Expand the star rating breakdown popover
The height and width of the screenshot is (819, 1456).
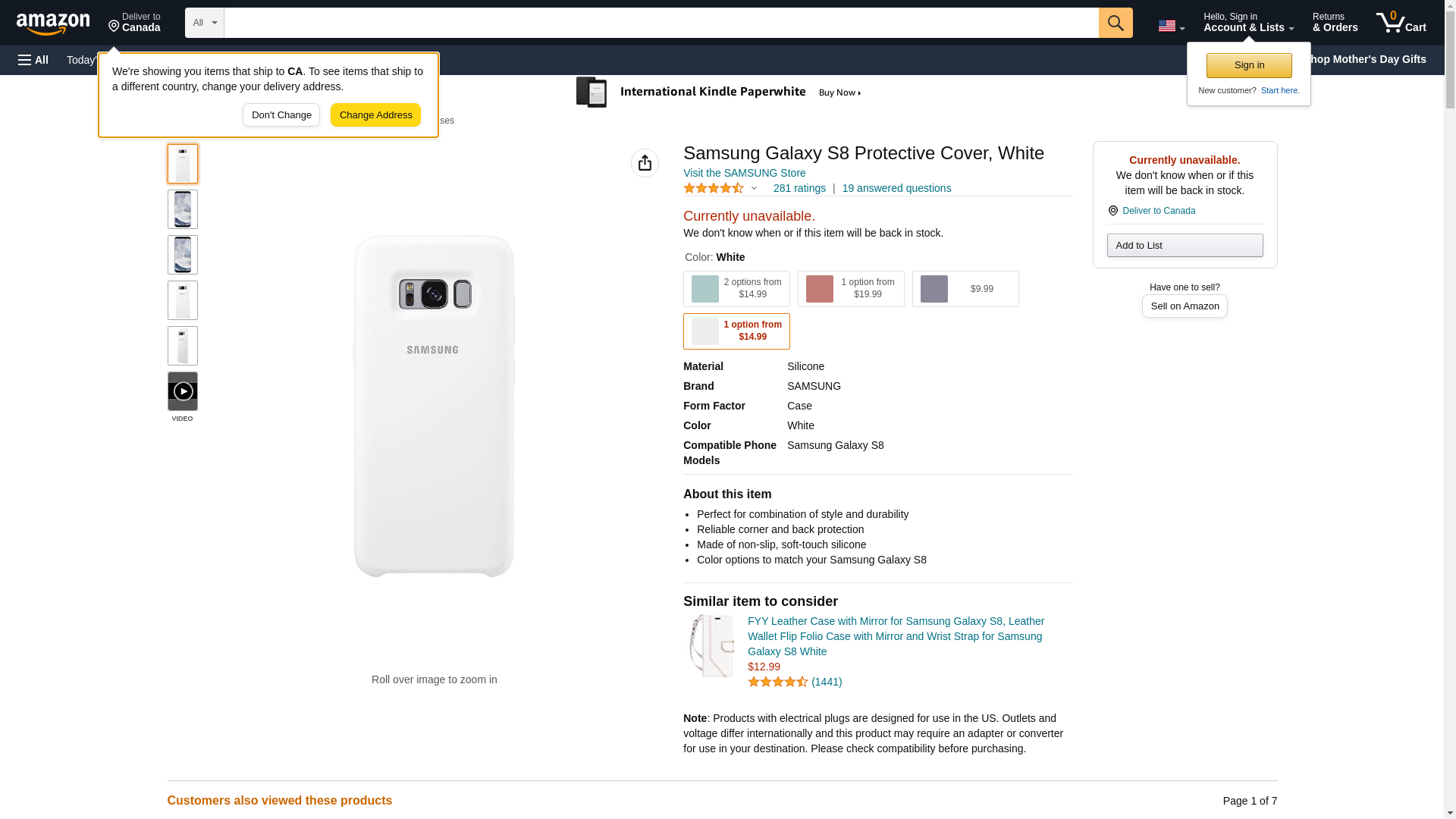[x=753, y=188]
